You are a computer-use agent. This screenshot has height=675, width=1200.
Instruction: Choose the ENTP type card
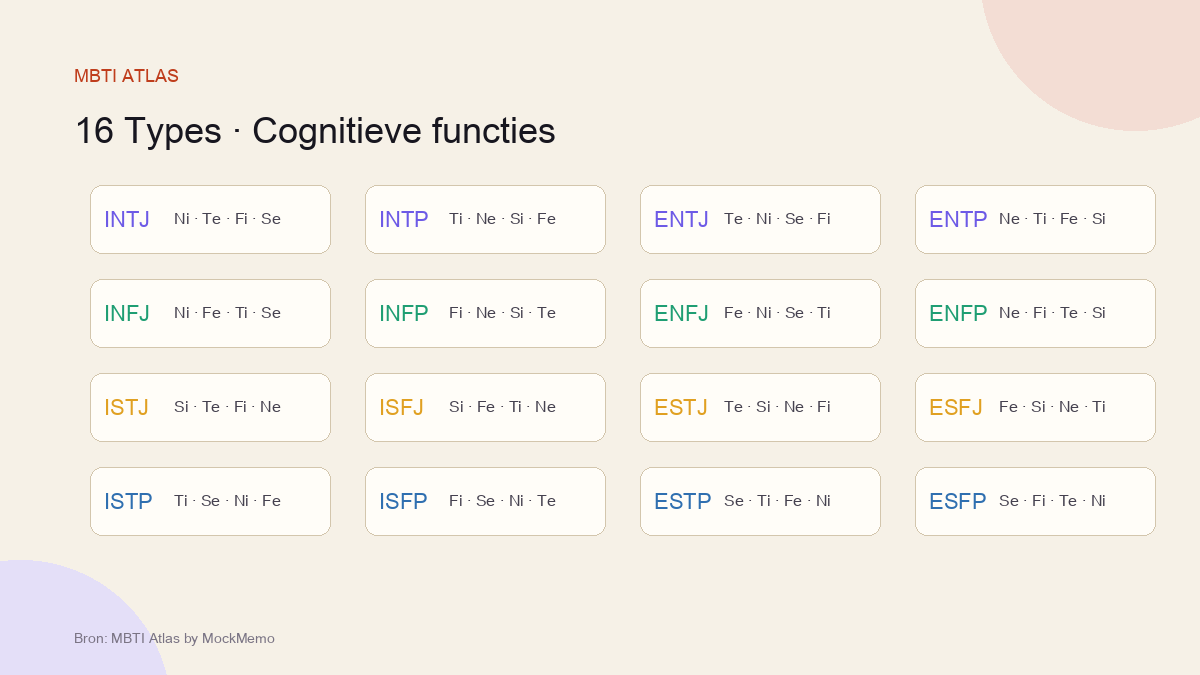coord(1035,219)
